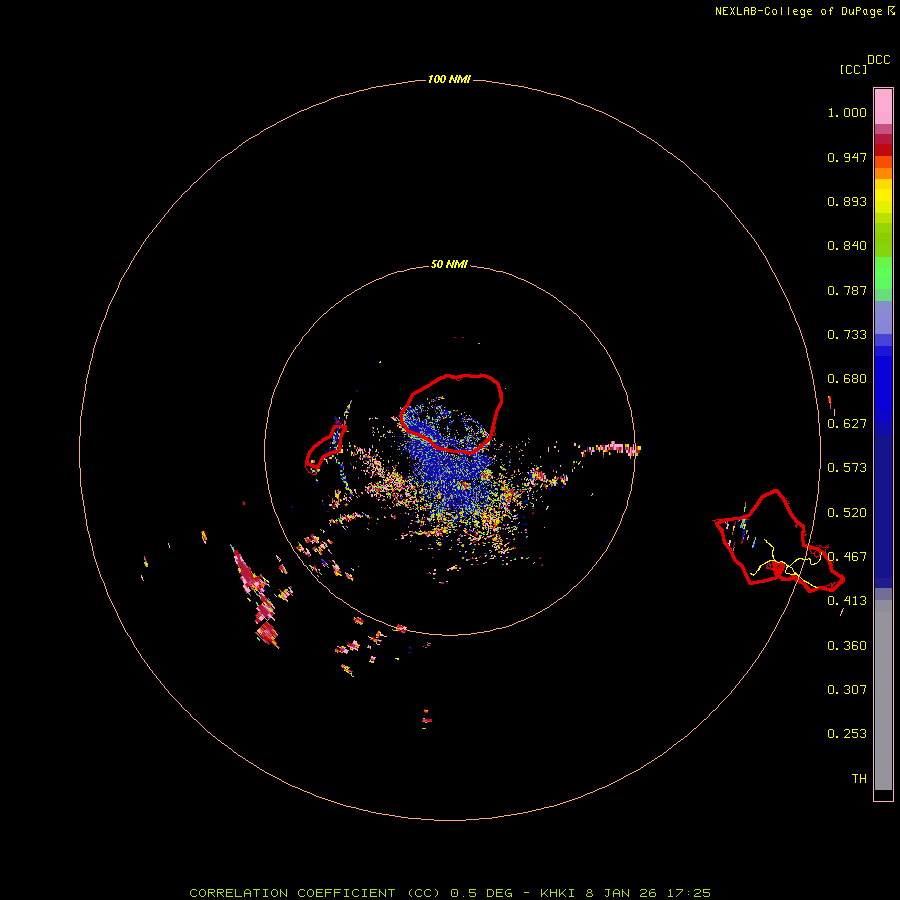The width and height of the screenshot is (900, 900).
Task: Click the 0.413 color scale value
Action: 847,601
